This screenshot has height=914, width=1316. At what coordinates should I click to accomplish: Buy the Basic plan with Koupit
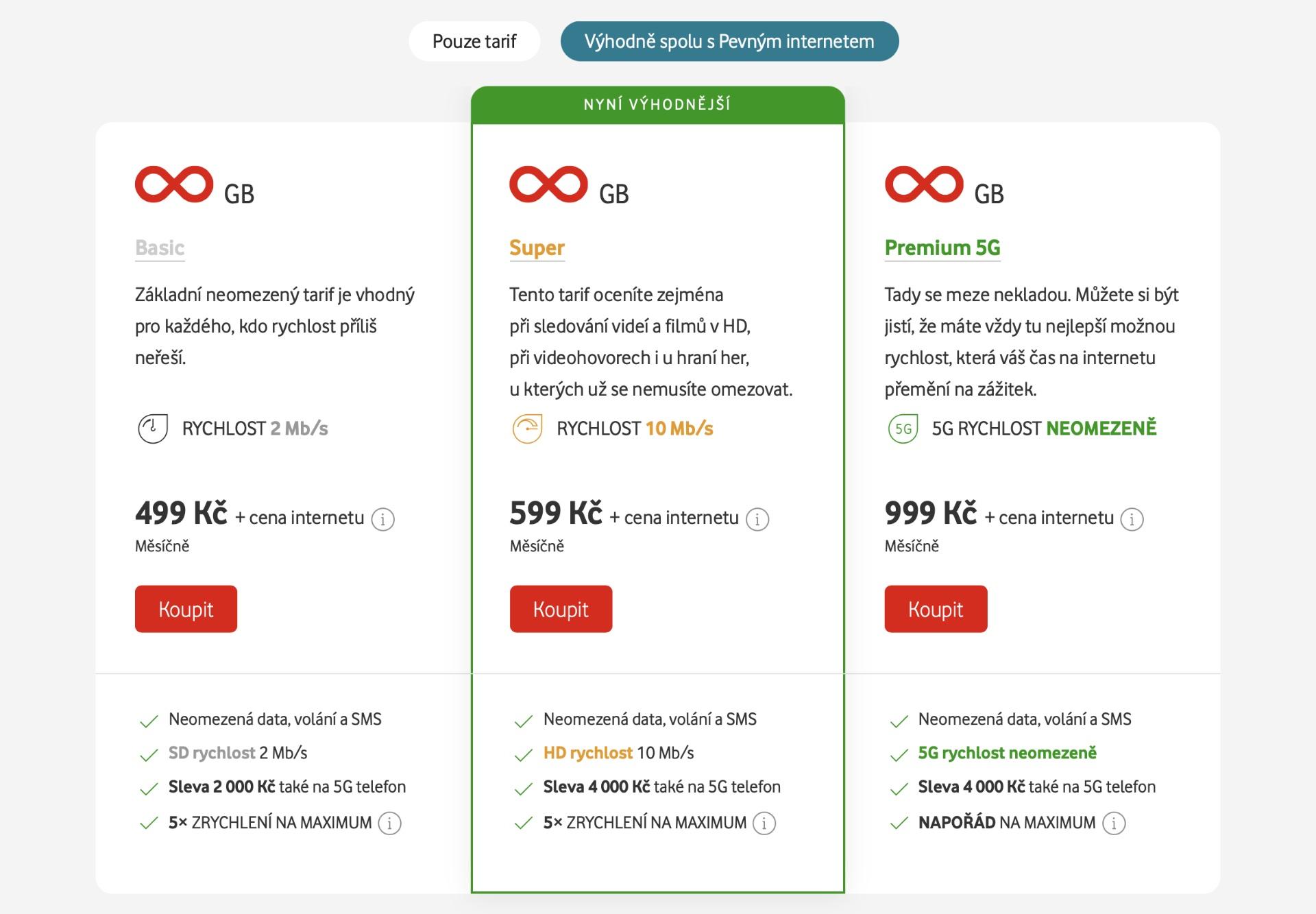[x=186, y=609]
